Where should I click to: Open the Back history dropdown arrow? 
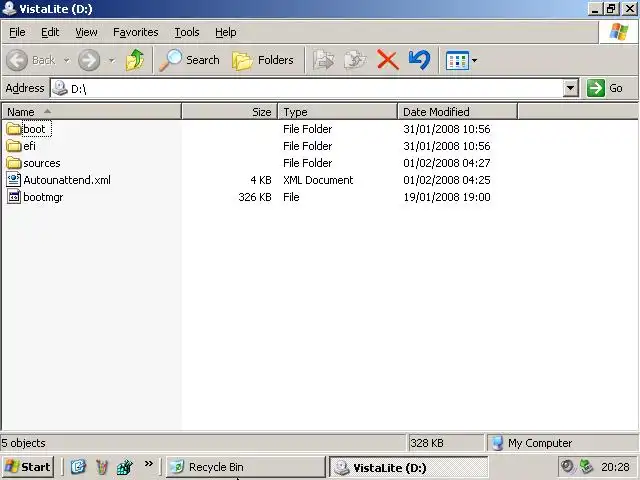pos(67,60)
